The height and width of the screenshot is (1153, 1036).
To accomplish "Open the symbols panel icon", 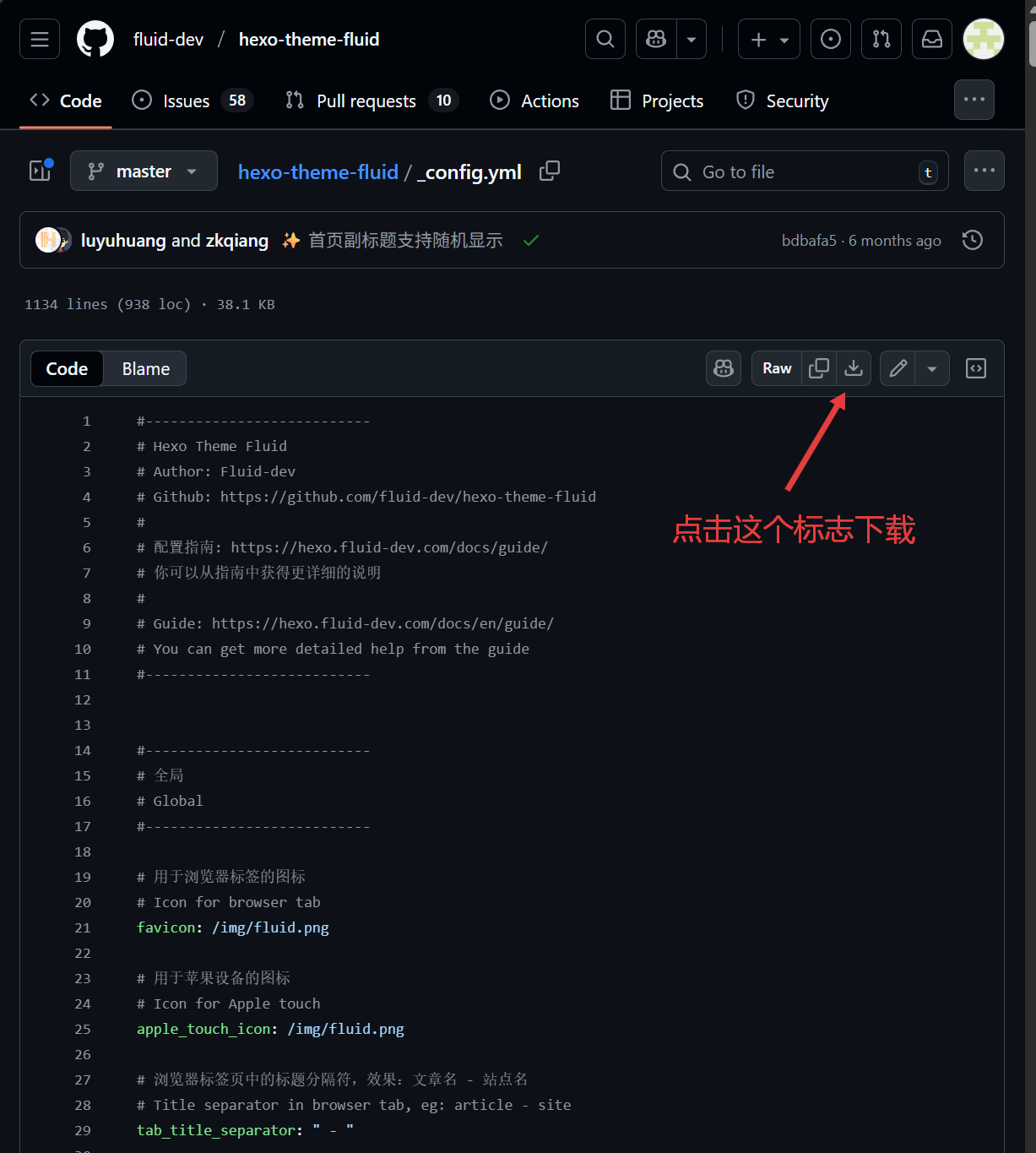I will coord(976,368).
